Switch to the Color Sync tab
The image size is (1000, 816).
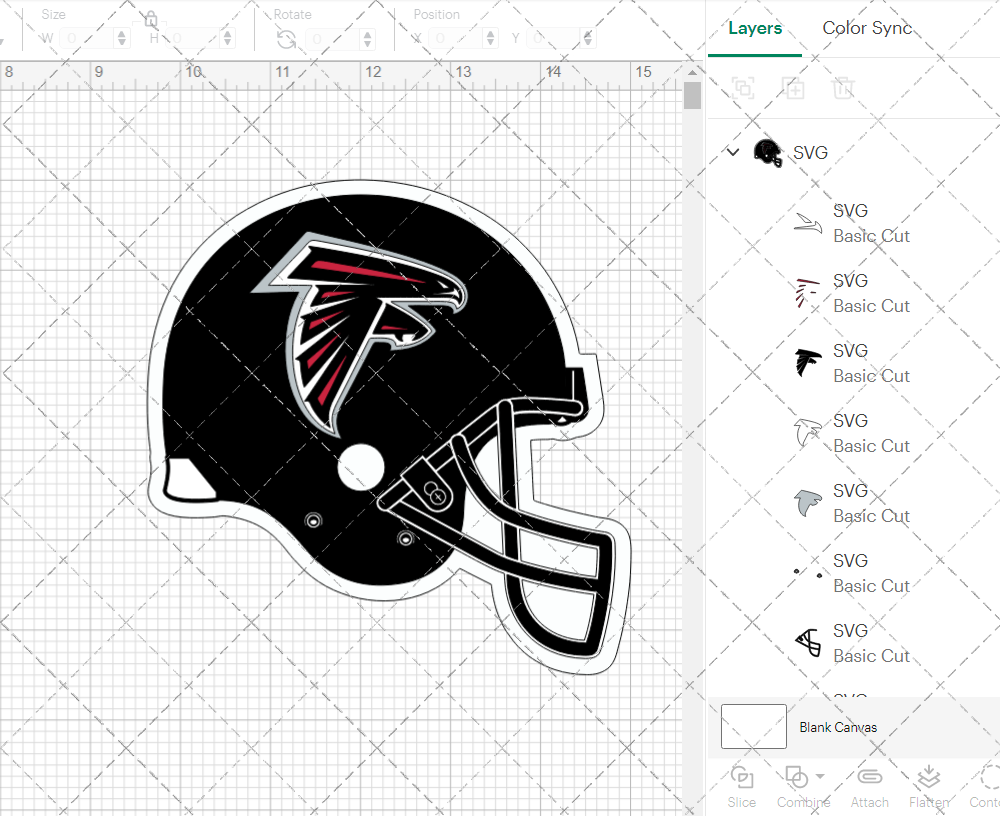tap(867, 28)
